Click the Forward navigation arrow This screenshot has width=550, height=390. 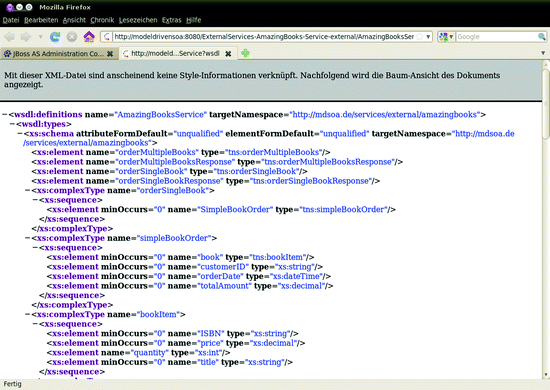pos(26,36)
